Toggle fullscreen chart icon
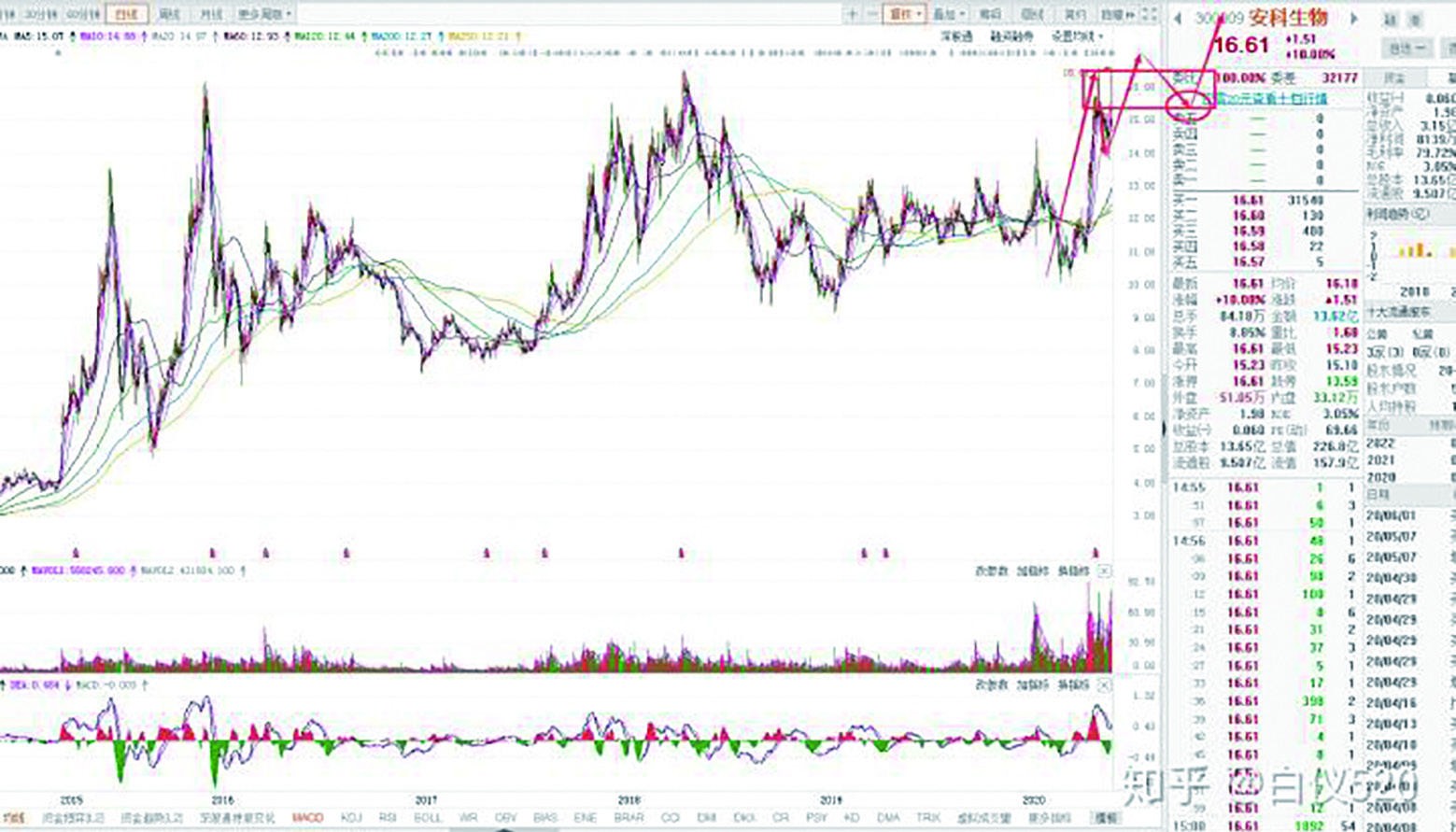The width and height of the screenshot is (1456, 832). [x=1151, y=14]
